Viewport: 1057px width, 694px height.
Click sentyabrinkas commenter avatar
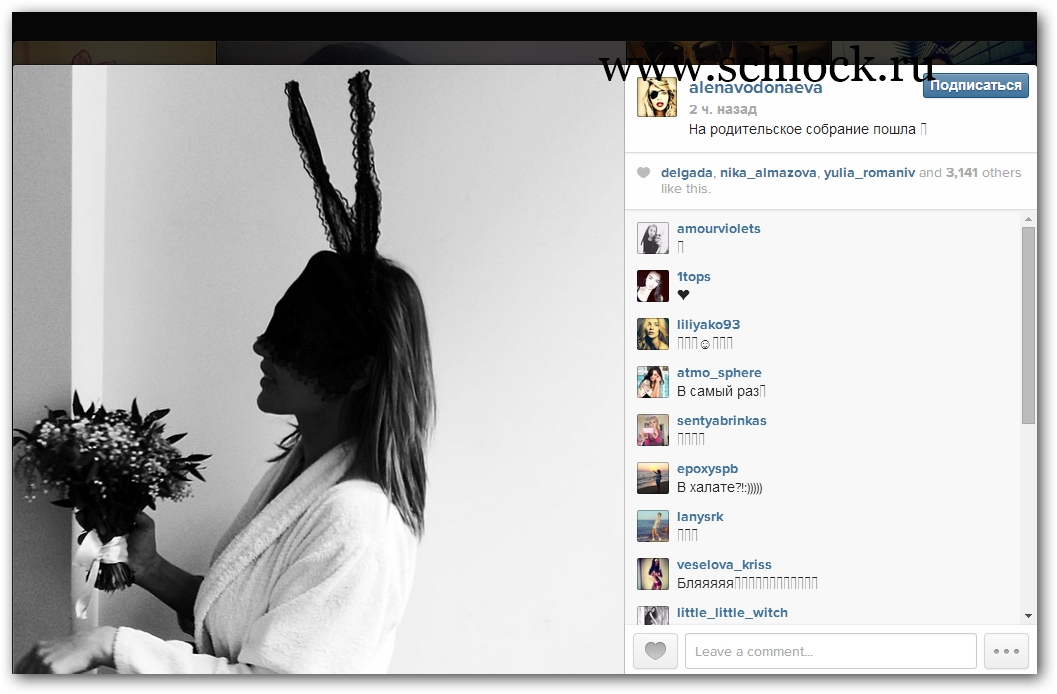point(653,430)
